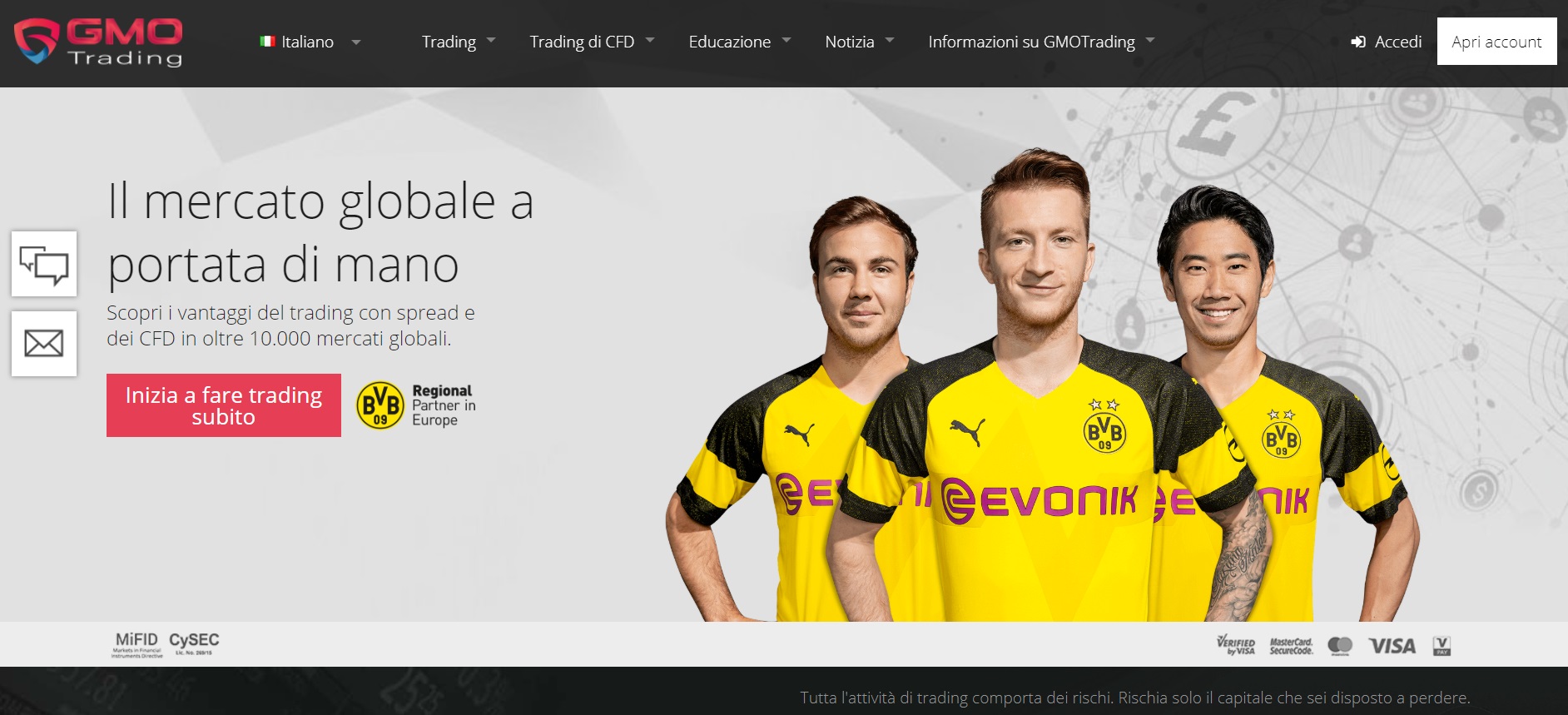Click the GMO Trading logo
The width and height of the screenshot is (1568, 715).
point(98,42)
